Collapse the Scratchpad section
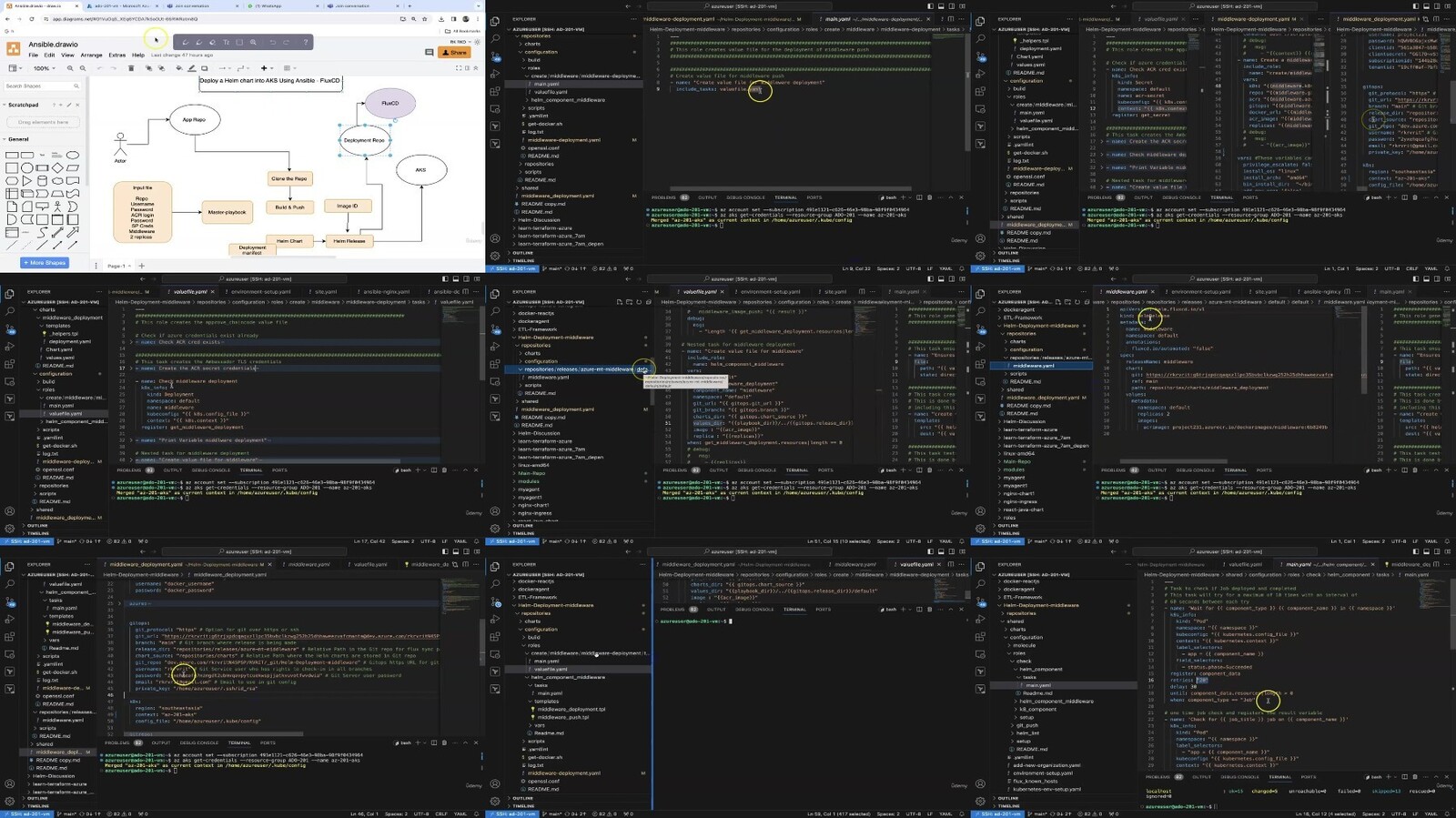 [x=23, y=105]
